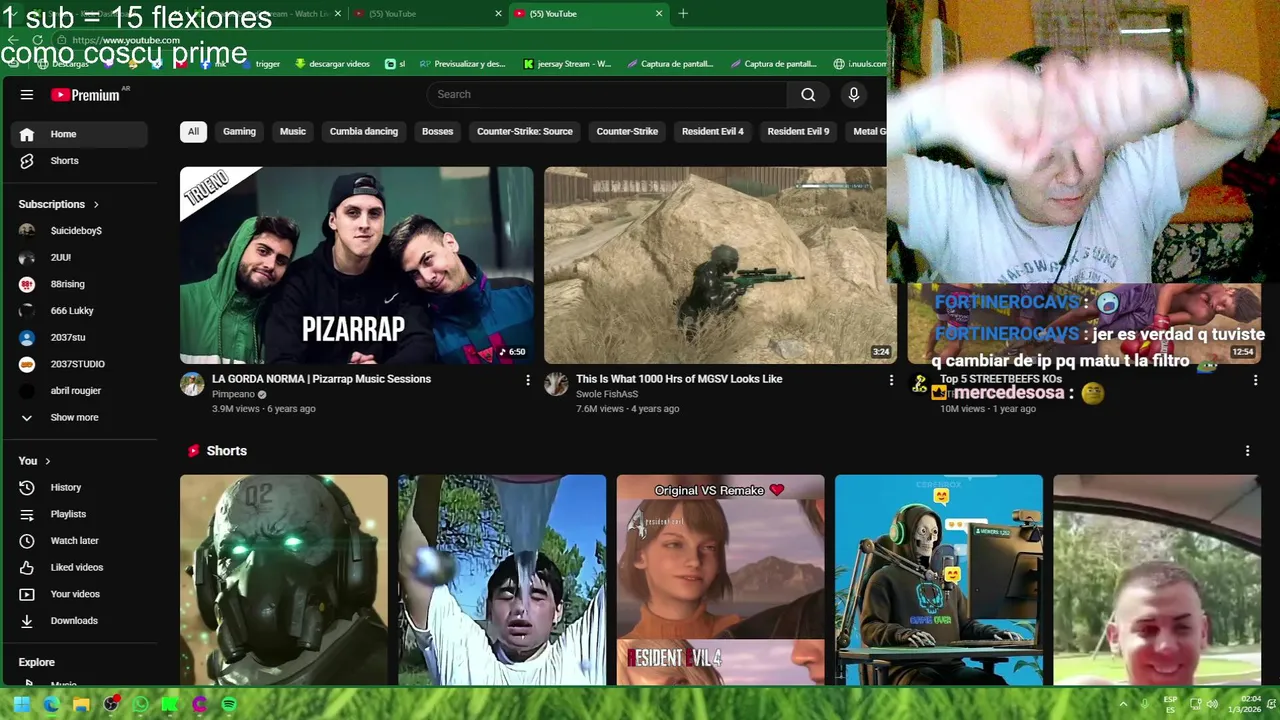The height and width of the screenshot is (720, 1280).
Task: Open more options for Top 5 STREETBEEFS video
Action: (x=1255, y=380)
